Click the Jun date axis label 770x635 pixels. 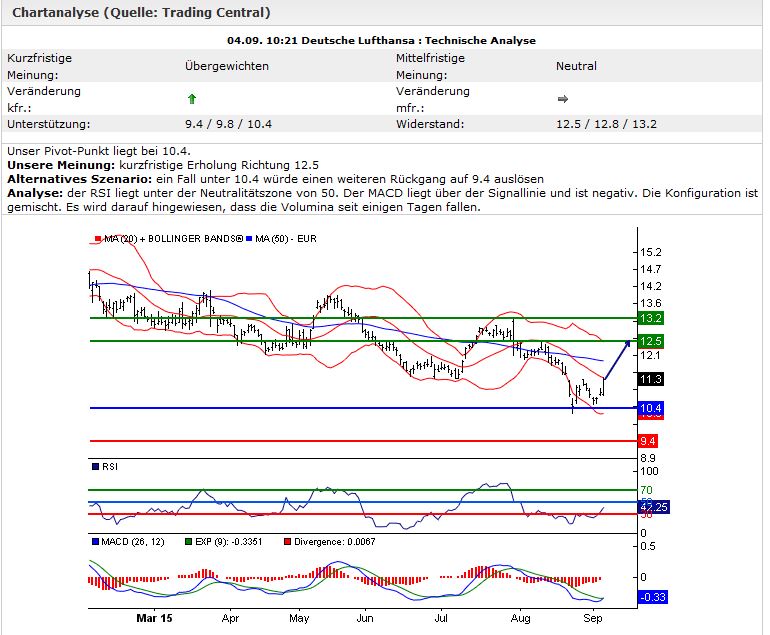click(x=365, y=618)
